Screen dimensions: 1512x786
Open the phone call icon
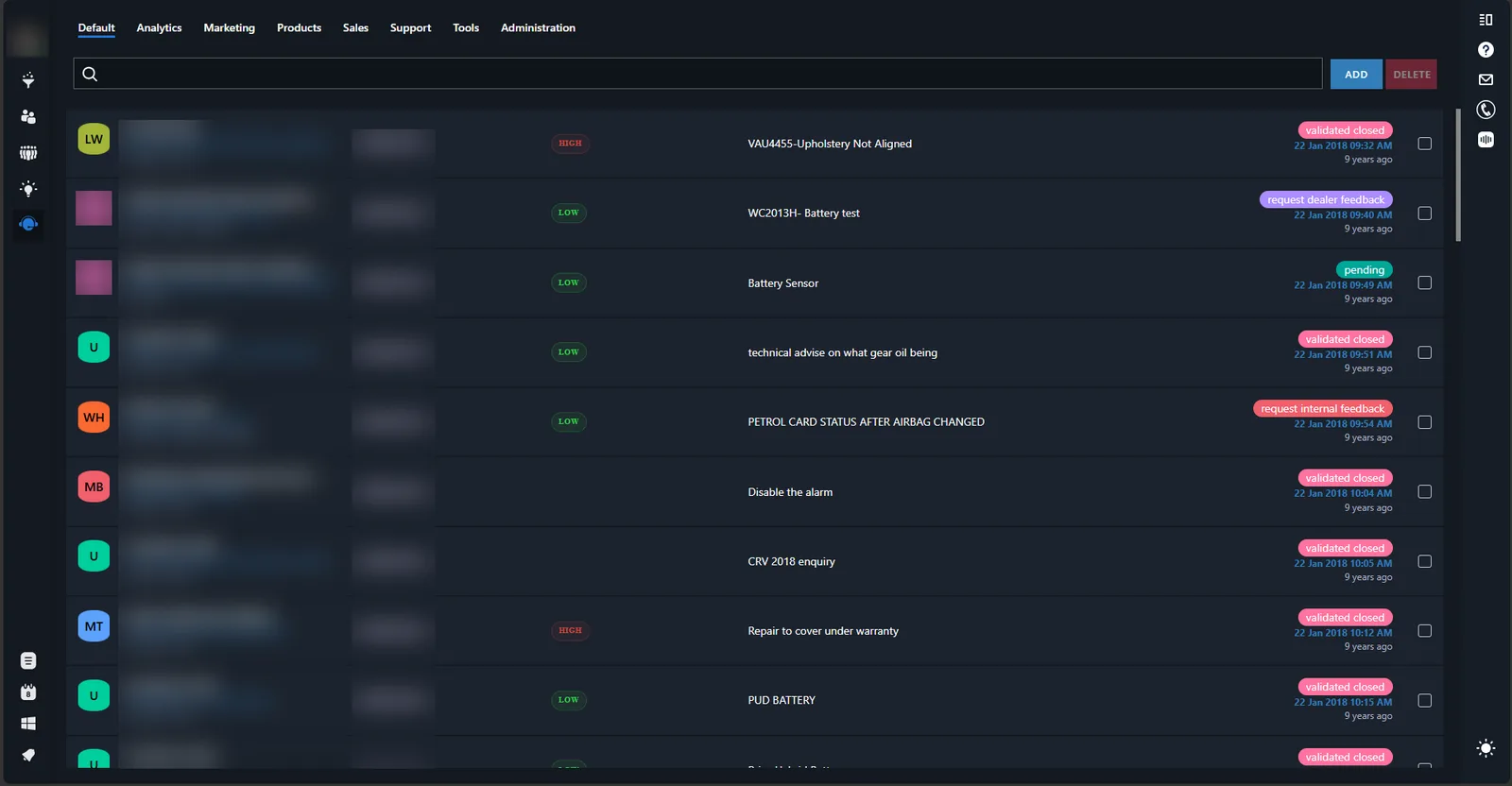coord(1486,110)
